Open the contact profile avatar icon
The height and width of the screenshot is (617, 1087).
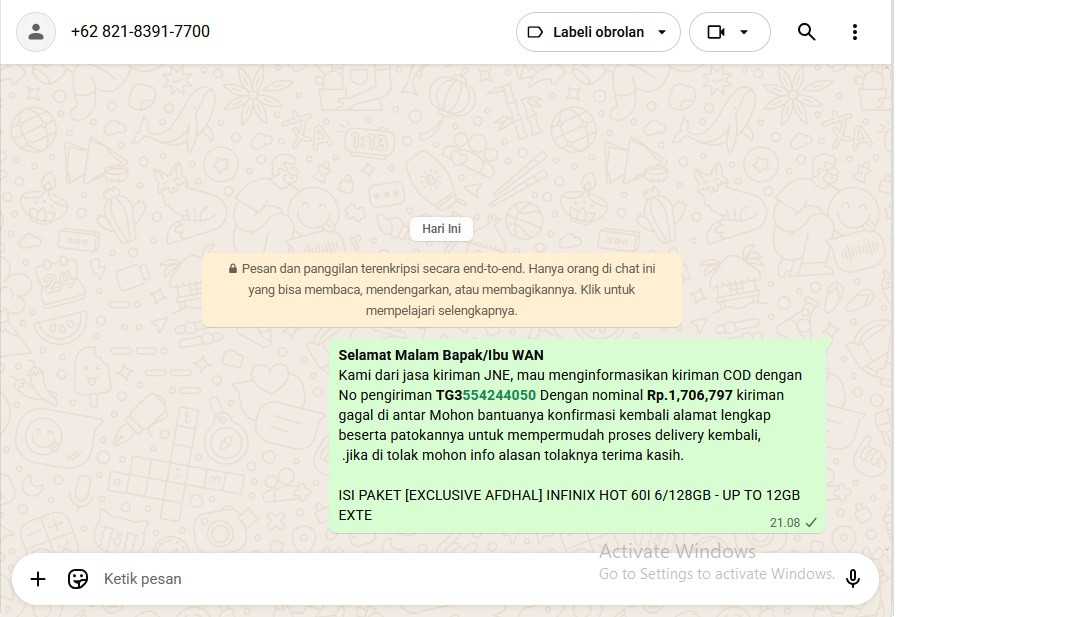(x=36, y=32)
